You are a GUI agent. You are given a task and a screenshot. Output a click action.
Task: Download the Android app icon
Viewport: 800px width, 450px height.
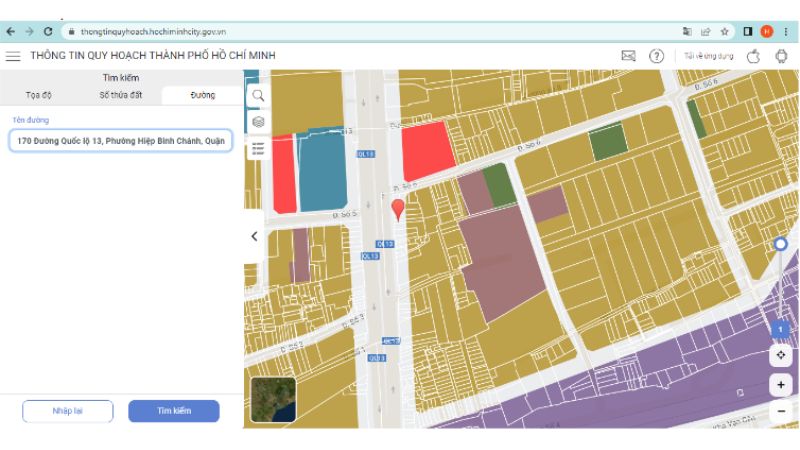[781, 56]
